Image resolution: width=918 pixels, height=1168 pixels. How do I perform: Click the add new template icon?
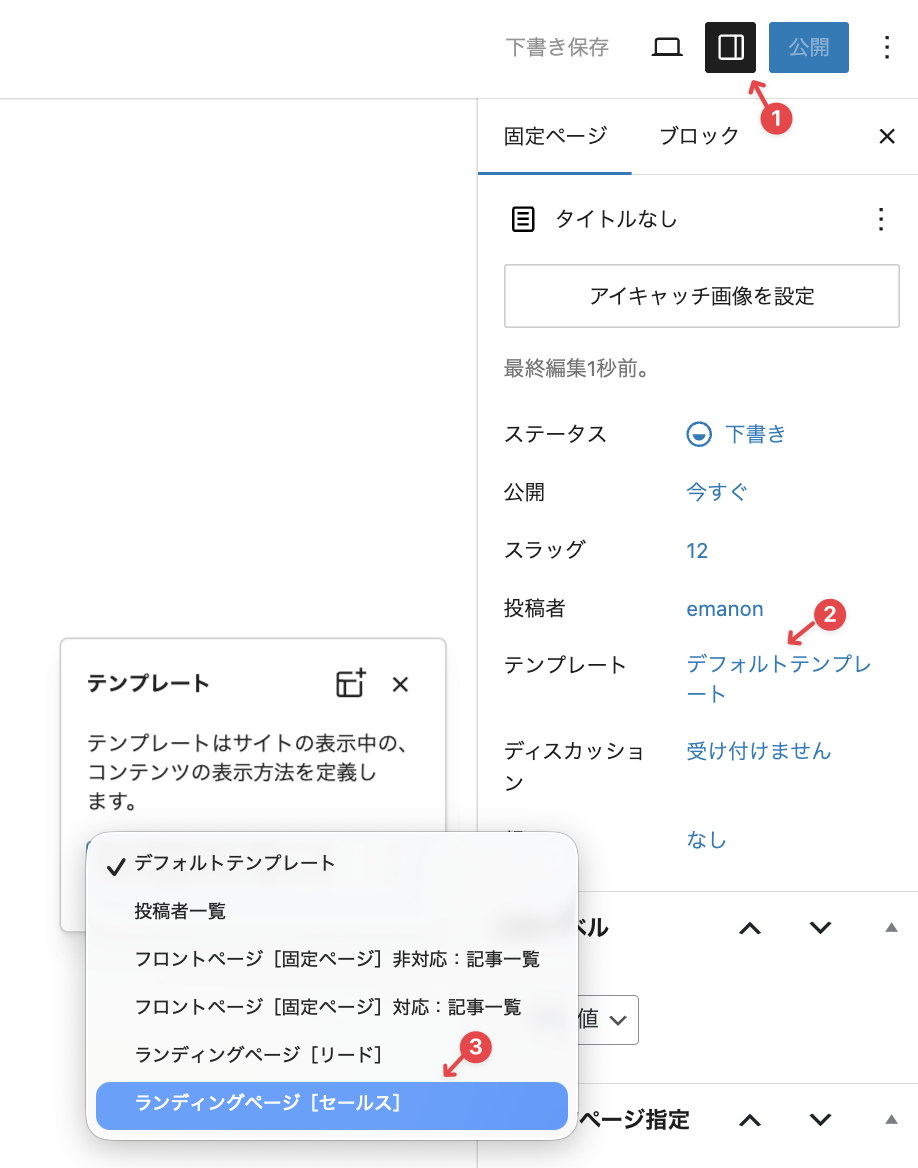click(x=350, y=684)
